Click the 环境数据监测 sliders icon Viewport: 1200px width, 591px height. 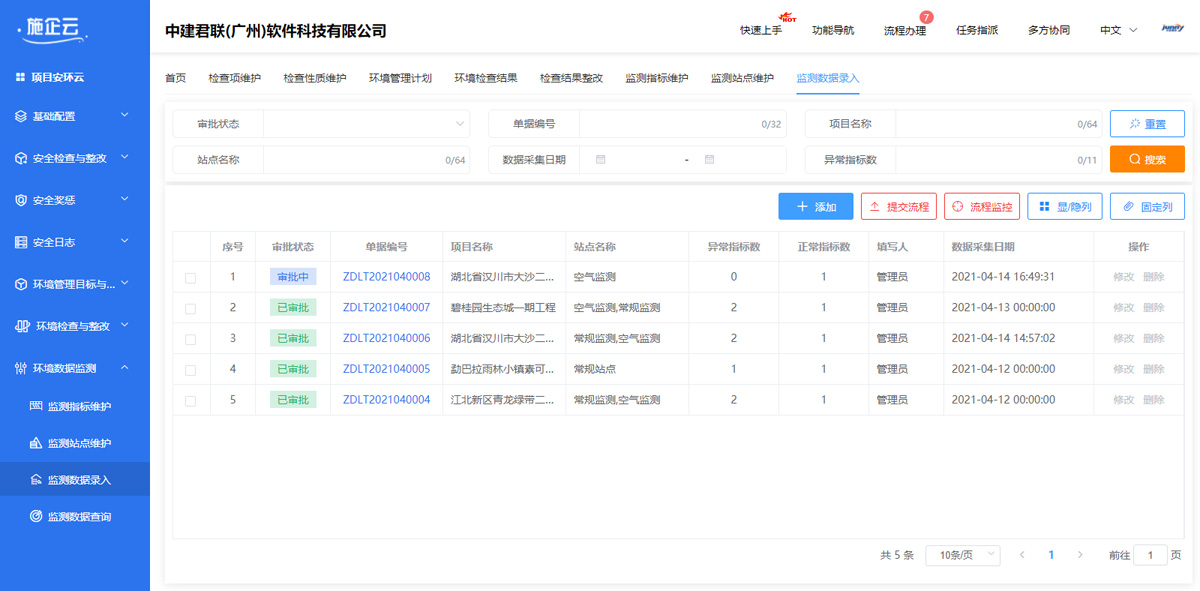pos(21,368)
